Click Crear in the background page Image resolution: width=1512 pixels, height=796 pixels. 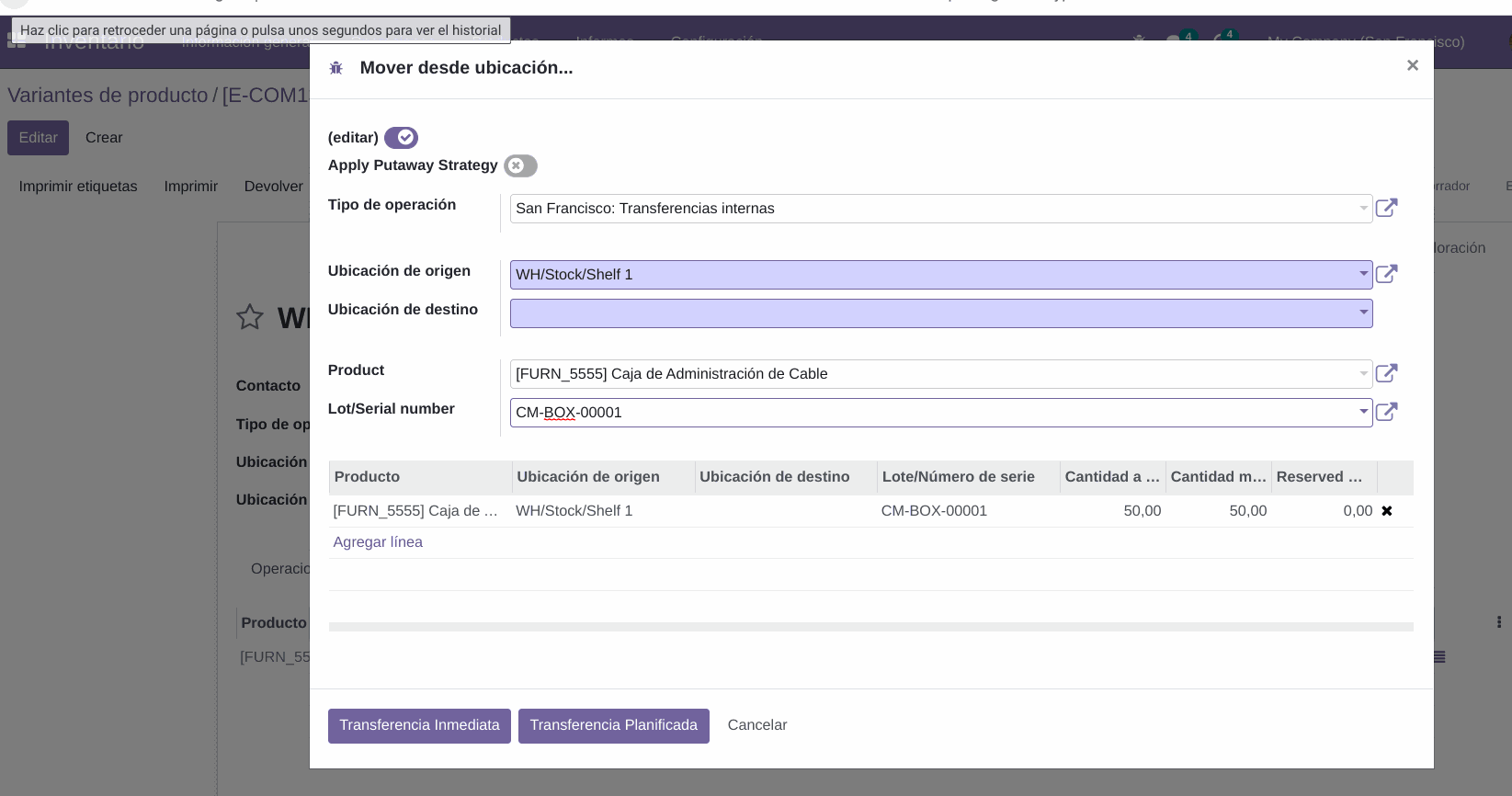pyautogui.click(x=104, y=138)
